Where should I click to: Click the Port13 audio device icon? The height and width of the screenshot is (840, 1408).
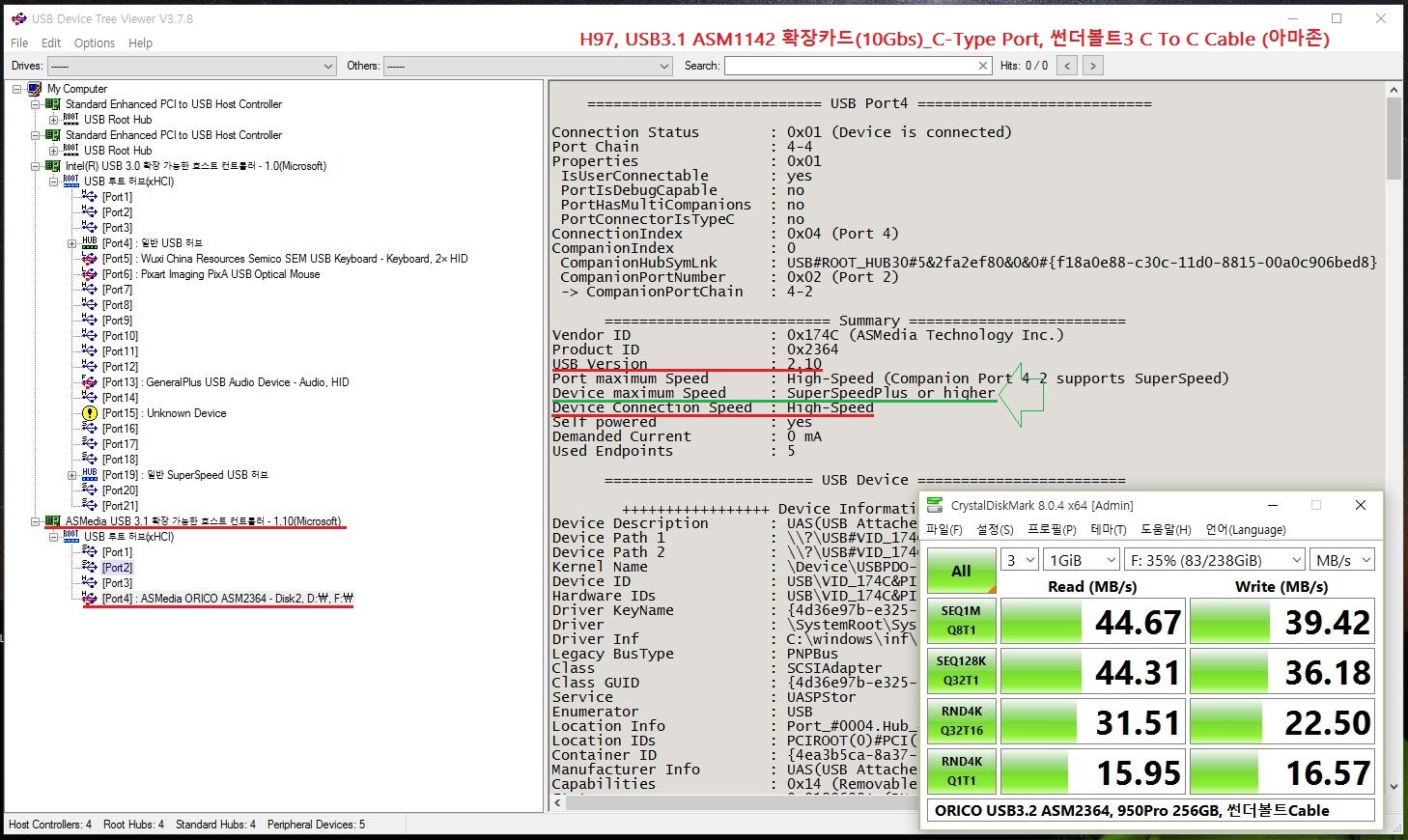click(x=89, y=382)
